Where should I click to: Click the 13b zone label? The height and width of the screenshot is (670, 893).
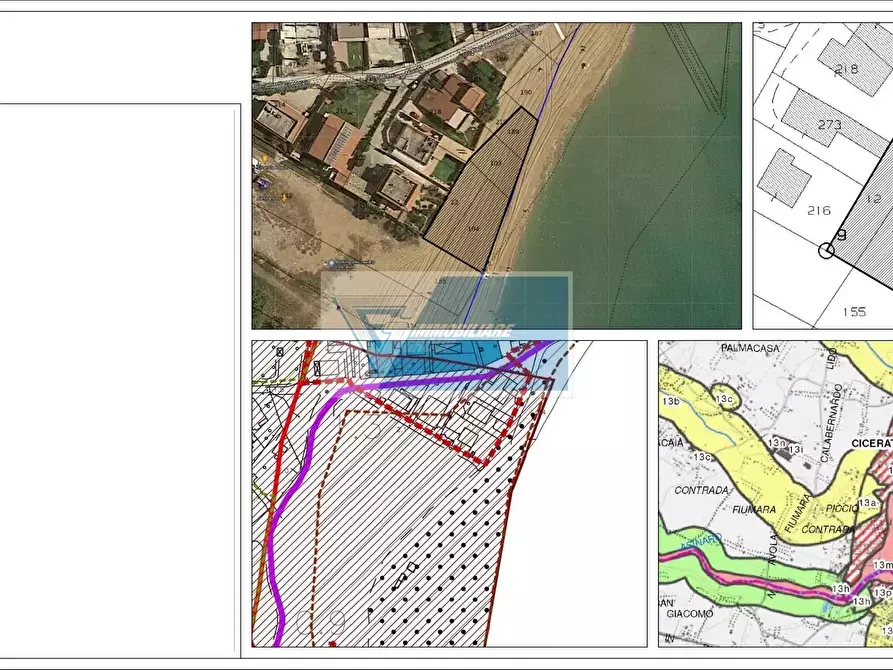tap(670, 401)
